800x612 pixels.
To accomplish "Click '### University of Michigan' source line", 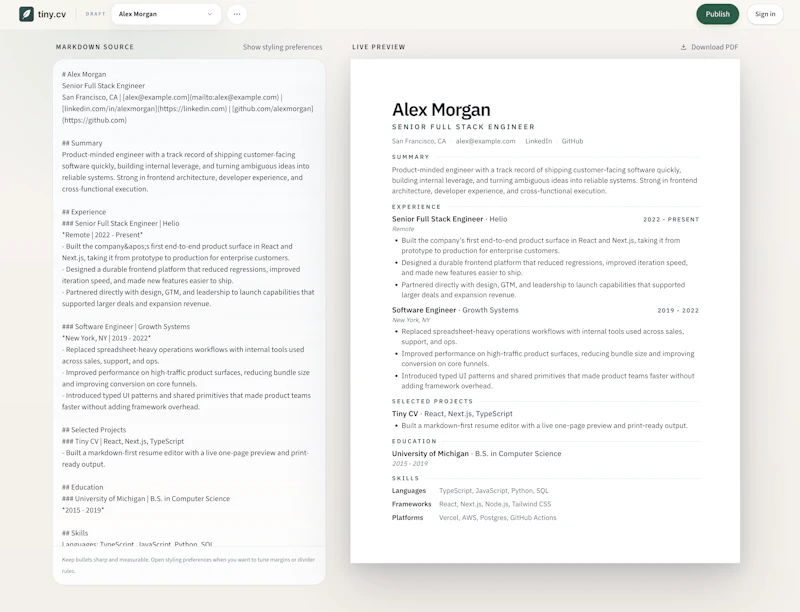I will pos(146,499).
